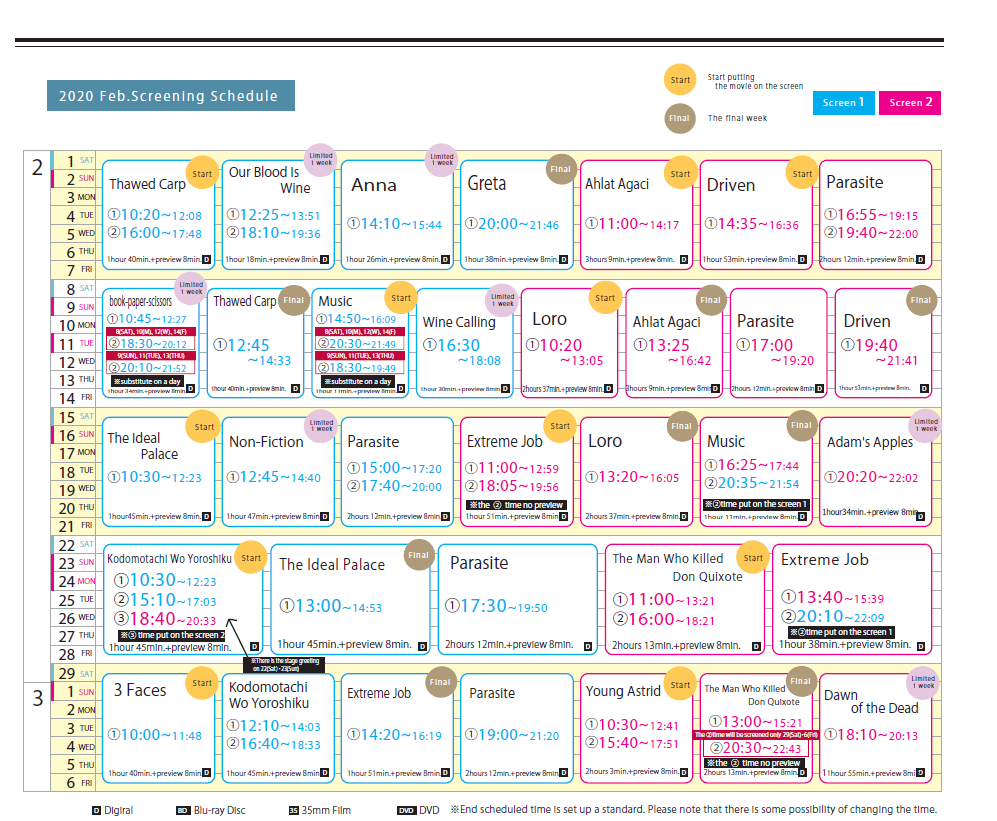Click the 'End scheduled time is set up a standard' note

[694, 810]
